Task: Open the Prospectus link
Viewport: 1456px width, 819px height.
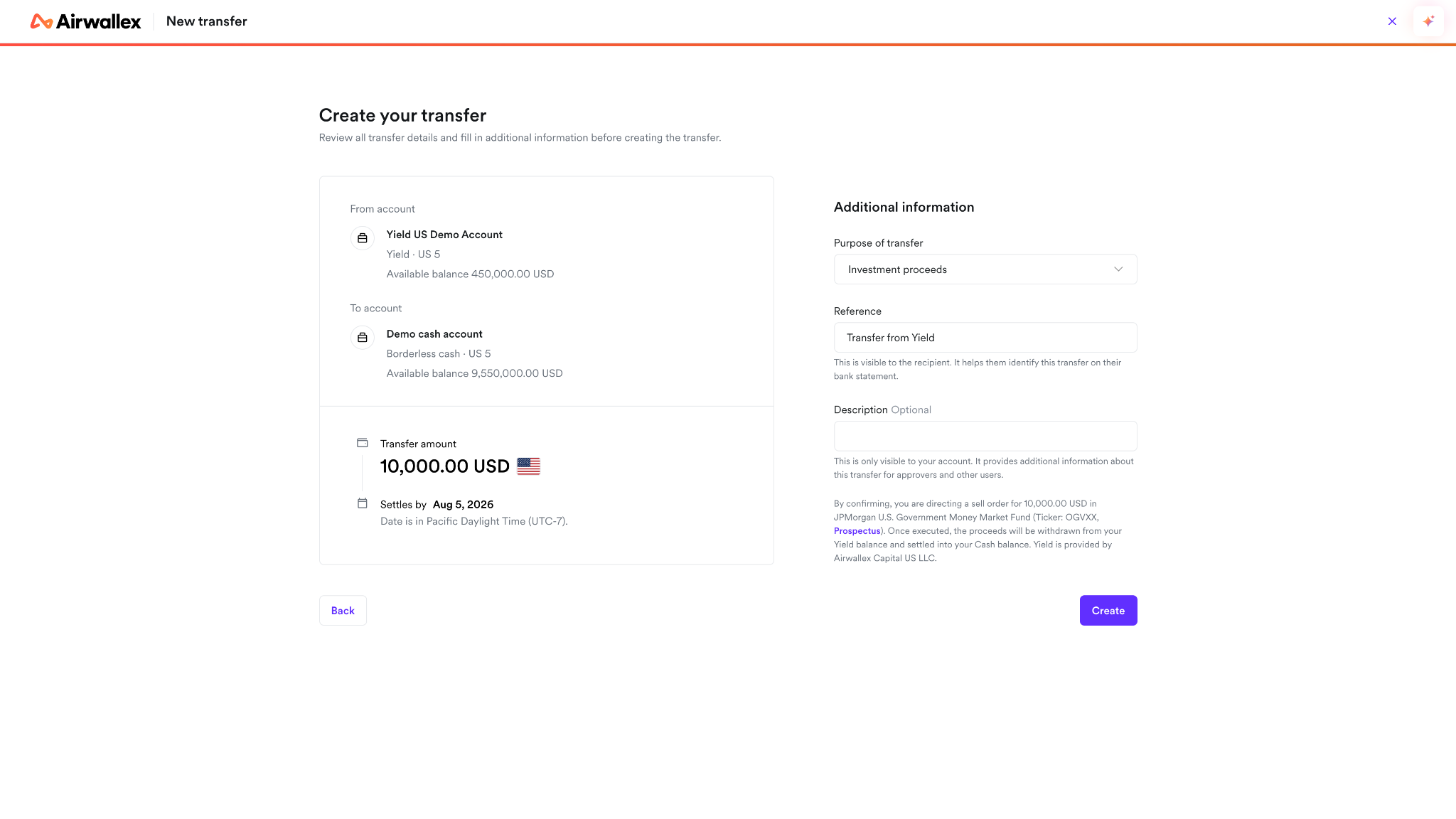Action: [857, 531]
